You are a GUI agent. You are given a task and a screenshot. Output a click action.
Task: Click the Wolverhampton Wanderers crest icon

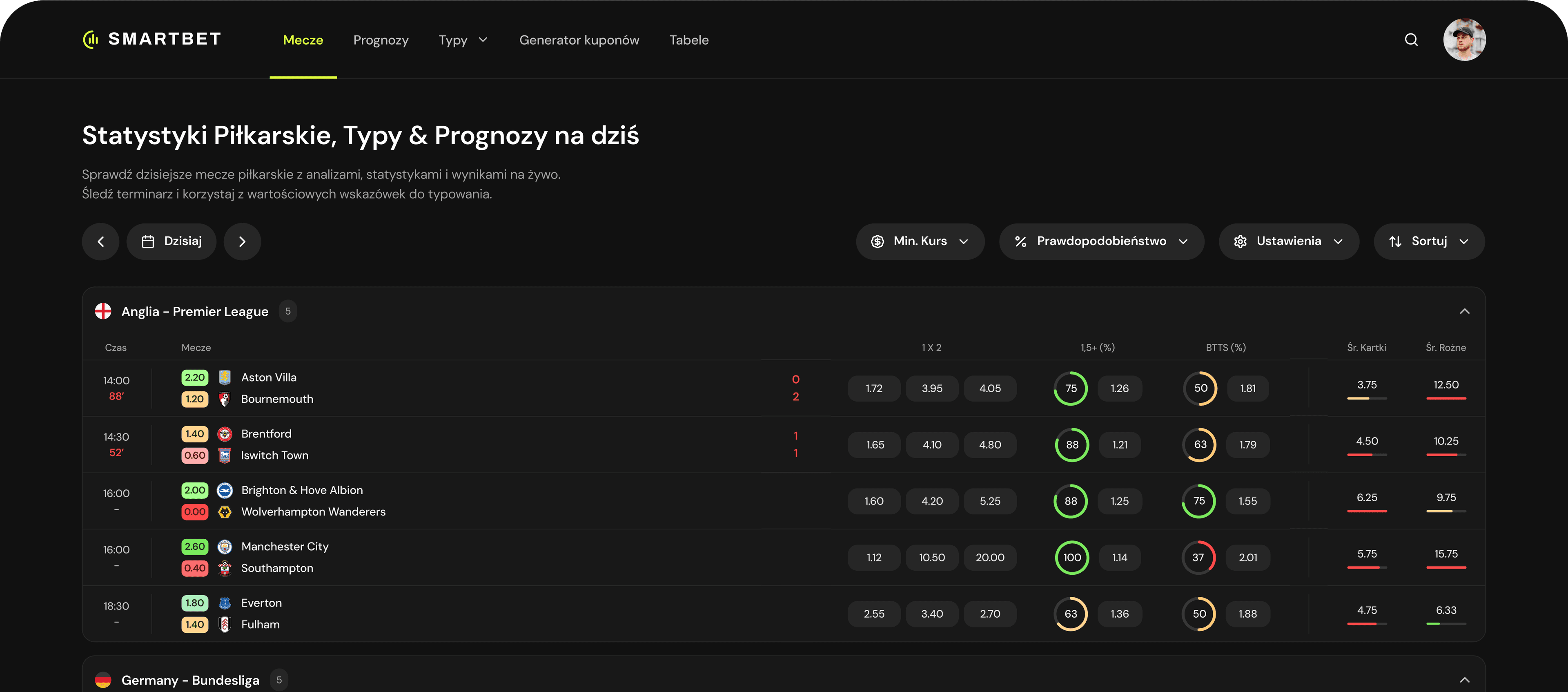click(x=225, y=512)
